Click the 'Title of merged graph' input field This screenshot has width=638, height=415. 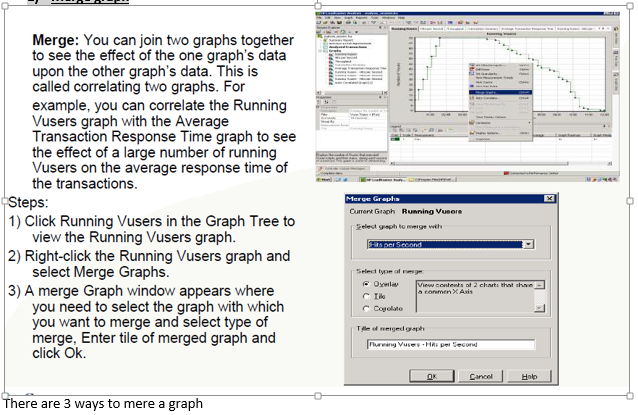pos(451,344)
